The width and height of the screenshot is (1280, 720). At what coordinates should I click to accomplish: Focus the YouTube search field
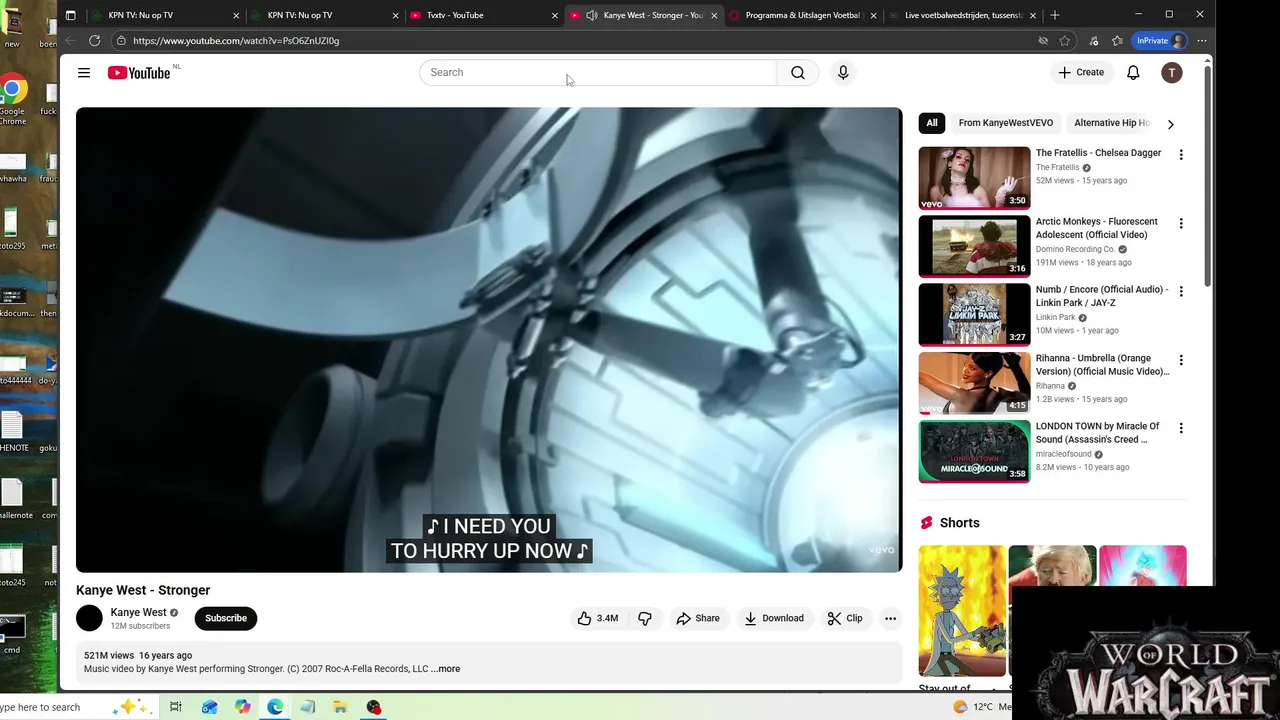(x=598, y=72)
